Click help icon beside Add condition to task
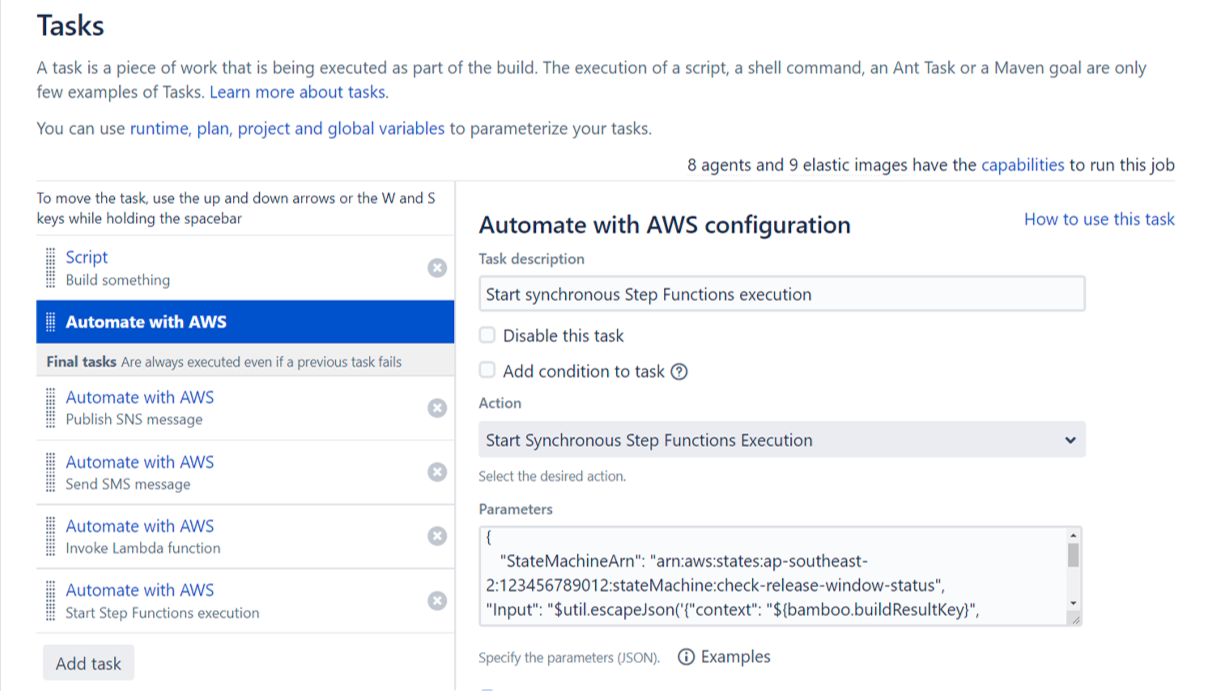This screenshot has width=1214, height=691. click(680, 372)
